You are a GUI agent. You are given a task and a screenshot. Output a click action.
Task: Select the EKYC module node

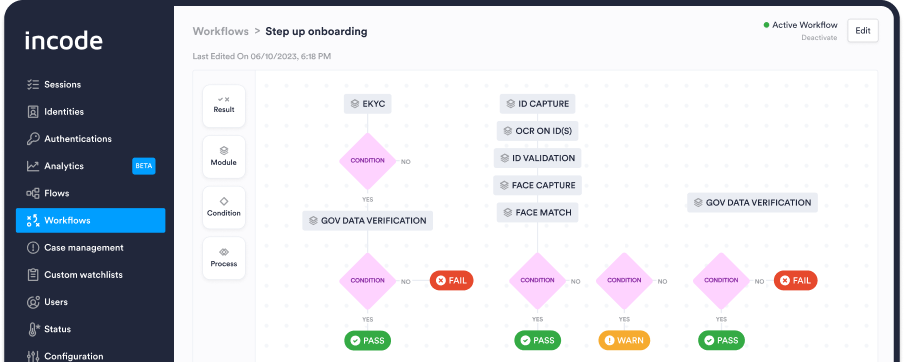click(x=368, y=104)
